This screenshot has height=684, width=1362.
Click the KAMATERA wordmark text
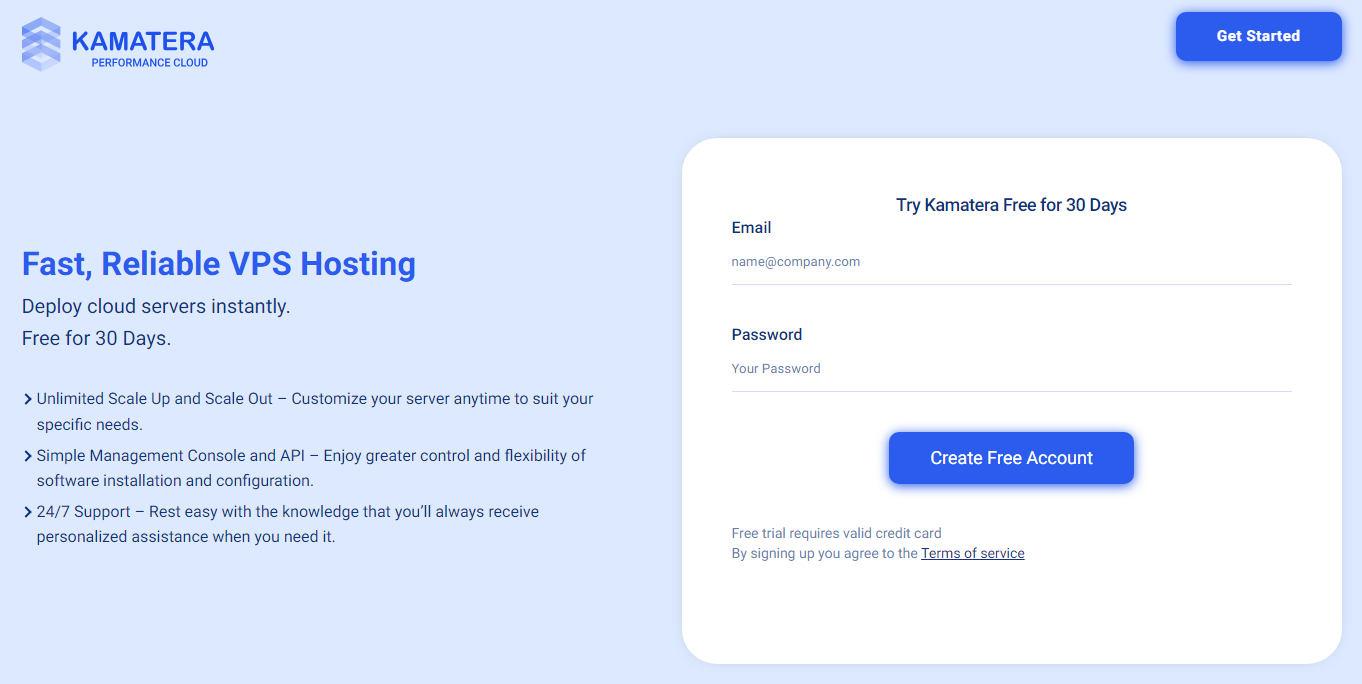coord(143,41)
